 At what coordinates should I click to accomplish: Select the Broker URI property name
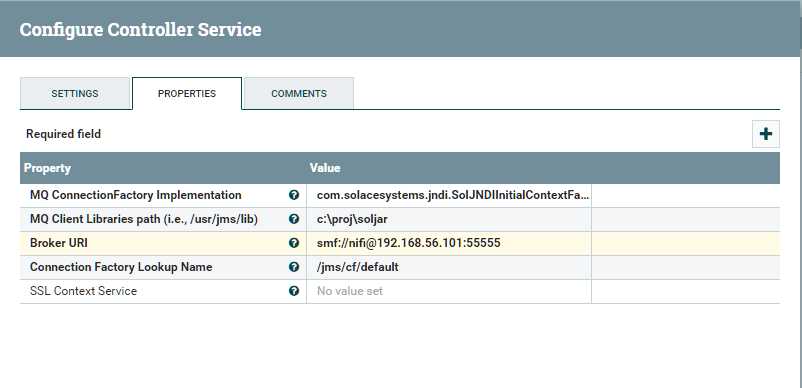(59, 243)
